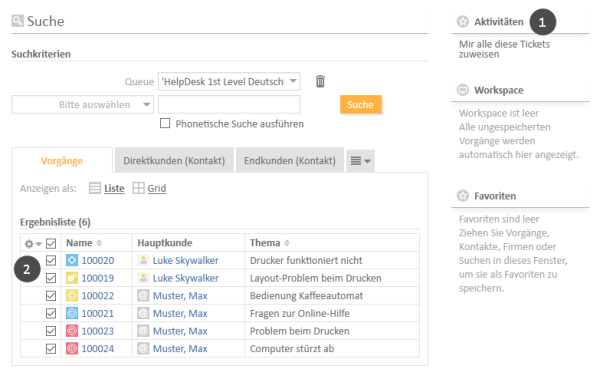
Task: Toggle the select-all checkbox in table header
Action: [x=51, y=243]
